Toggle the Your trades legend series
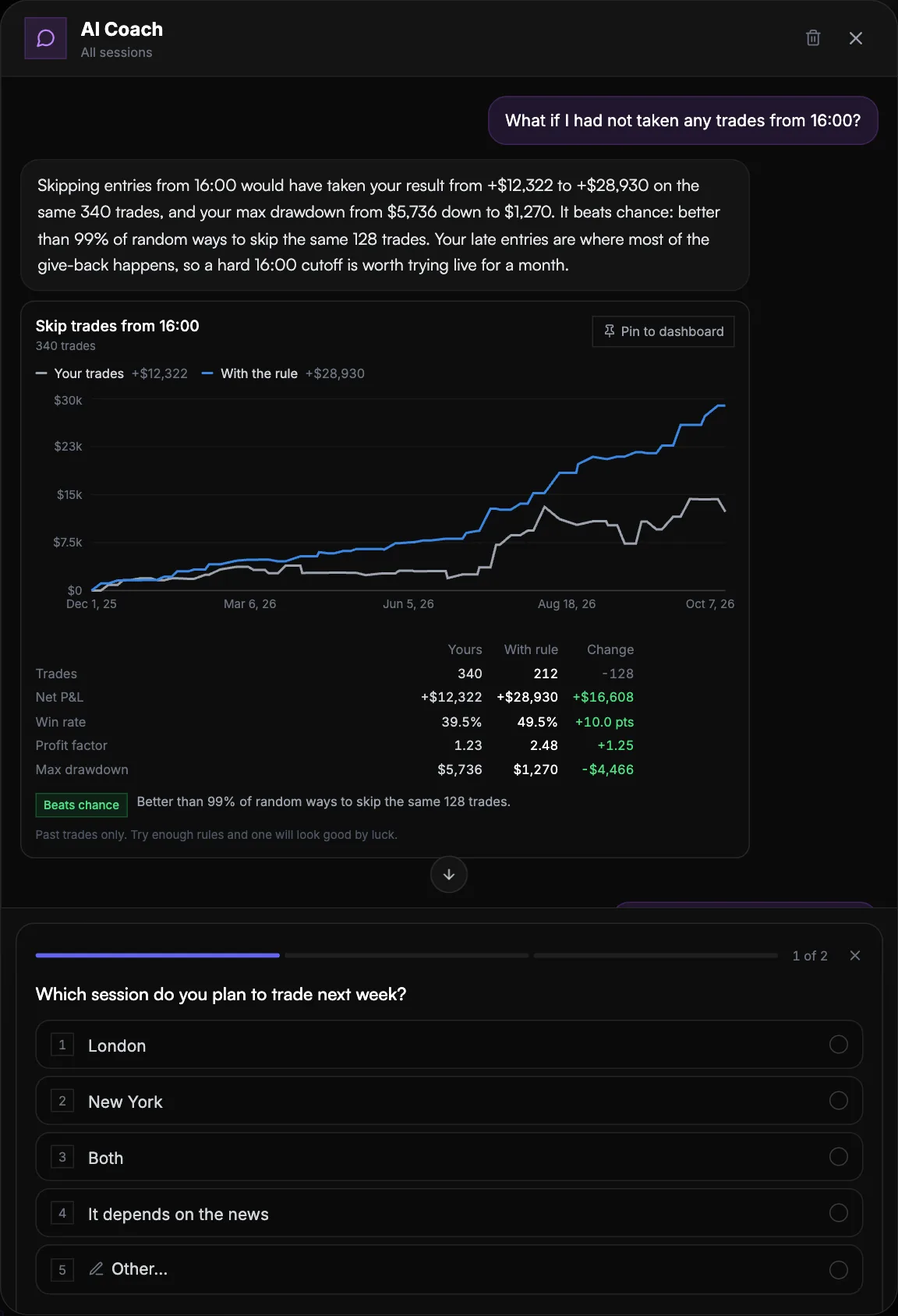The width and height of the screenshot is (898, 1316). point(111,373)
